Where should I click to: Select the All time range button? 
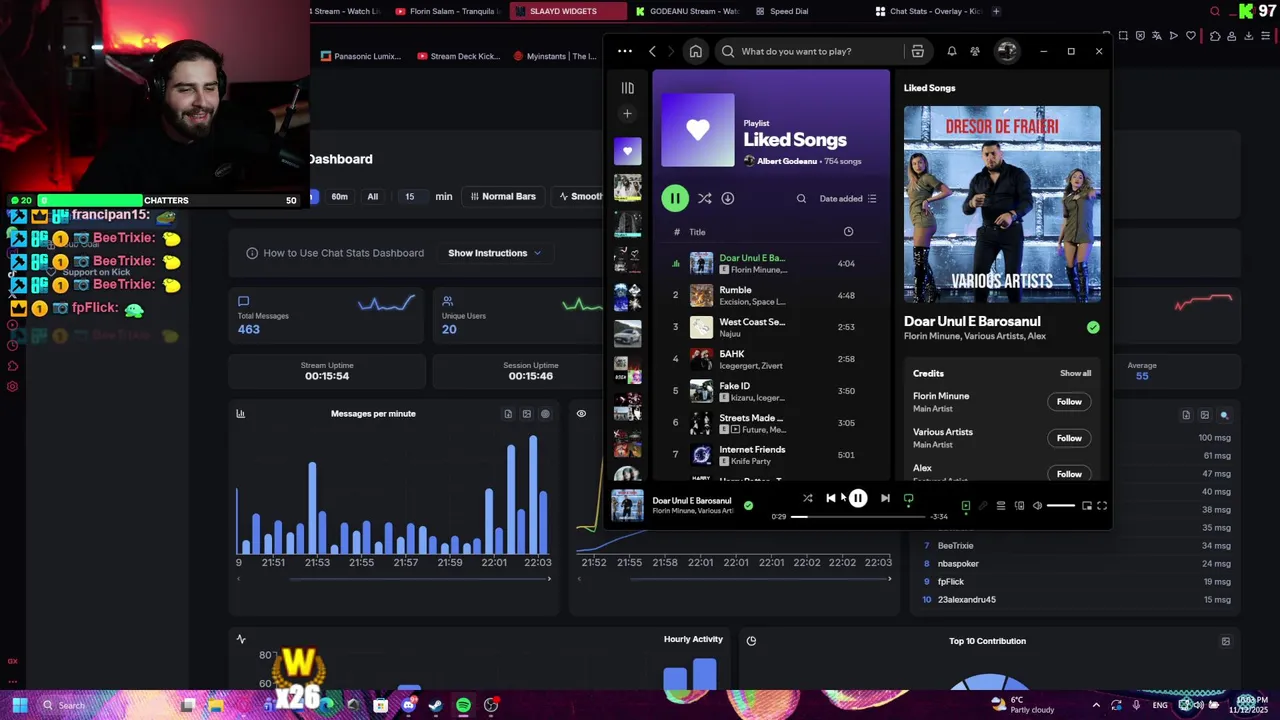(373, 197)
